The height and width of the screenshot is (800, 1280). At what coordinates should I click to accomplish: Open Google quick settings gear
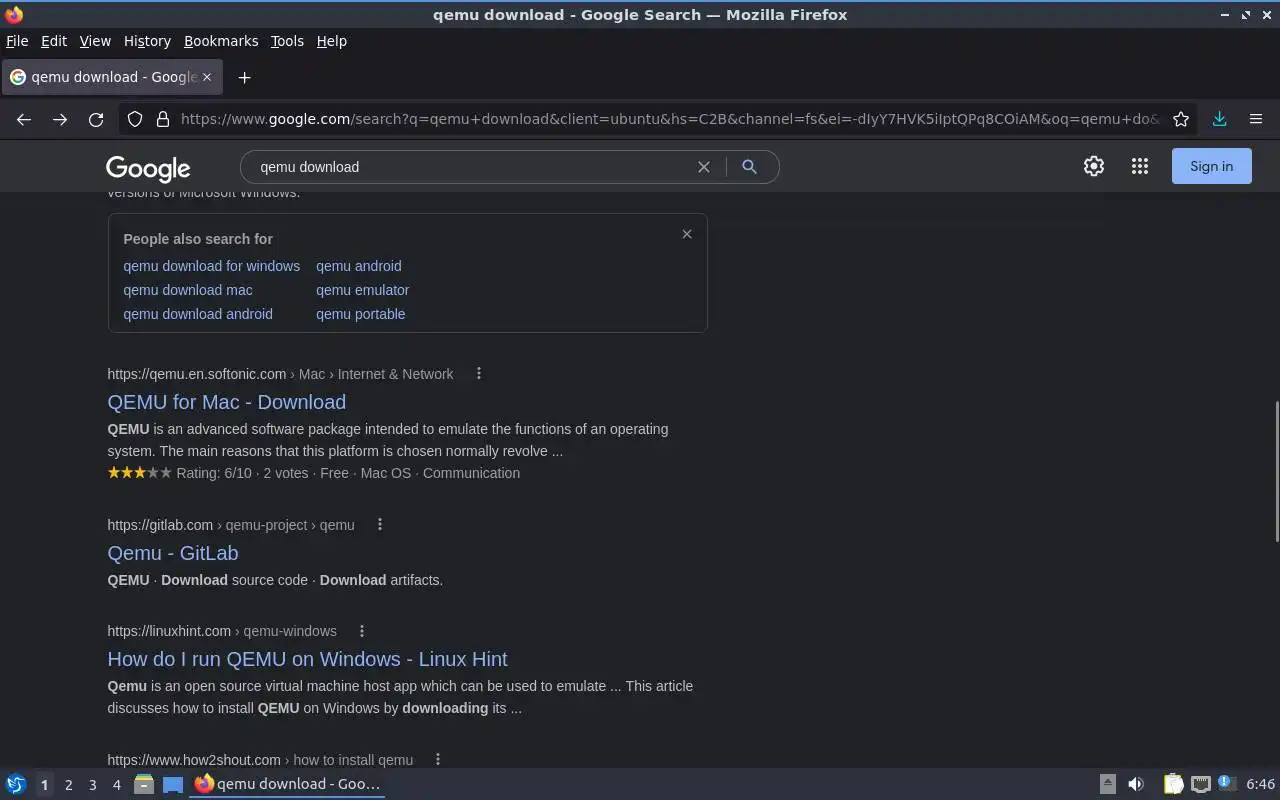[x=1094, y=167]
